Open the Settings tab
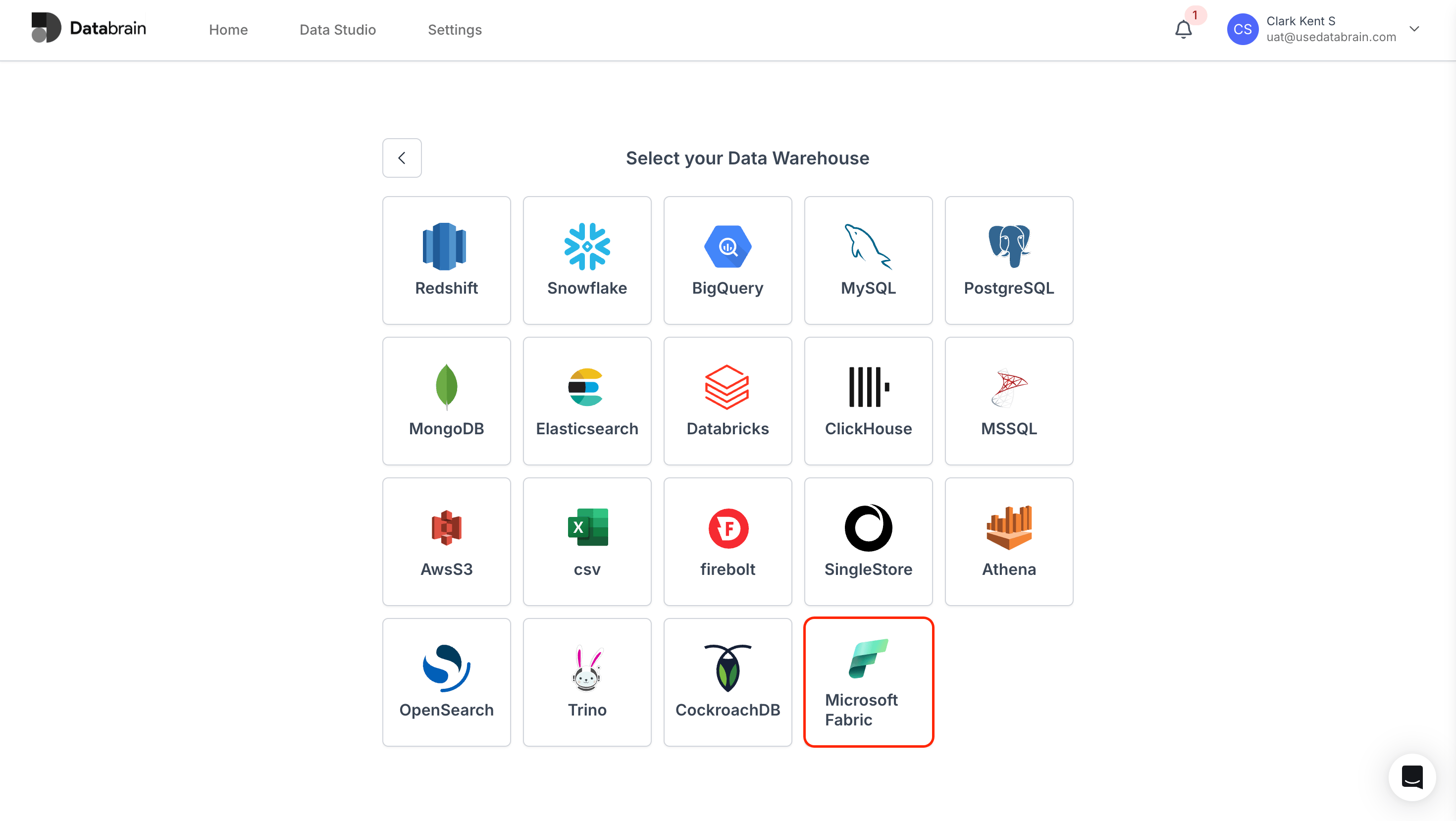 click(455, 30)
